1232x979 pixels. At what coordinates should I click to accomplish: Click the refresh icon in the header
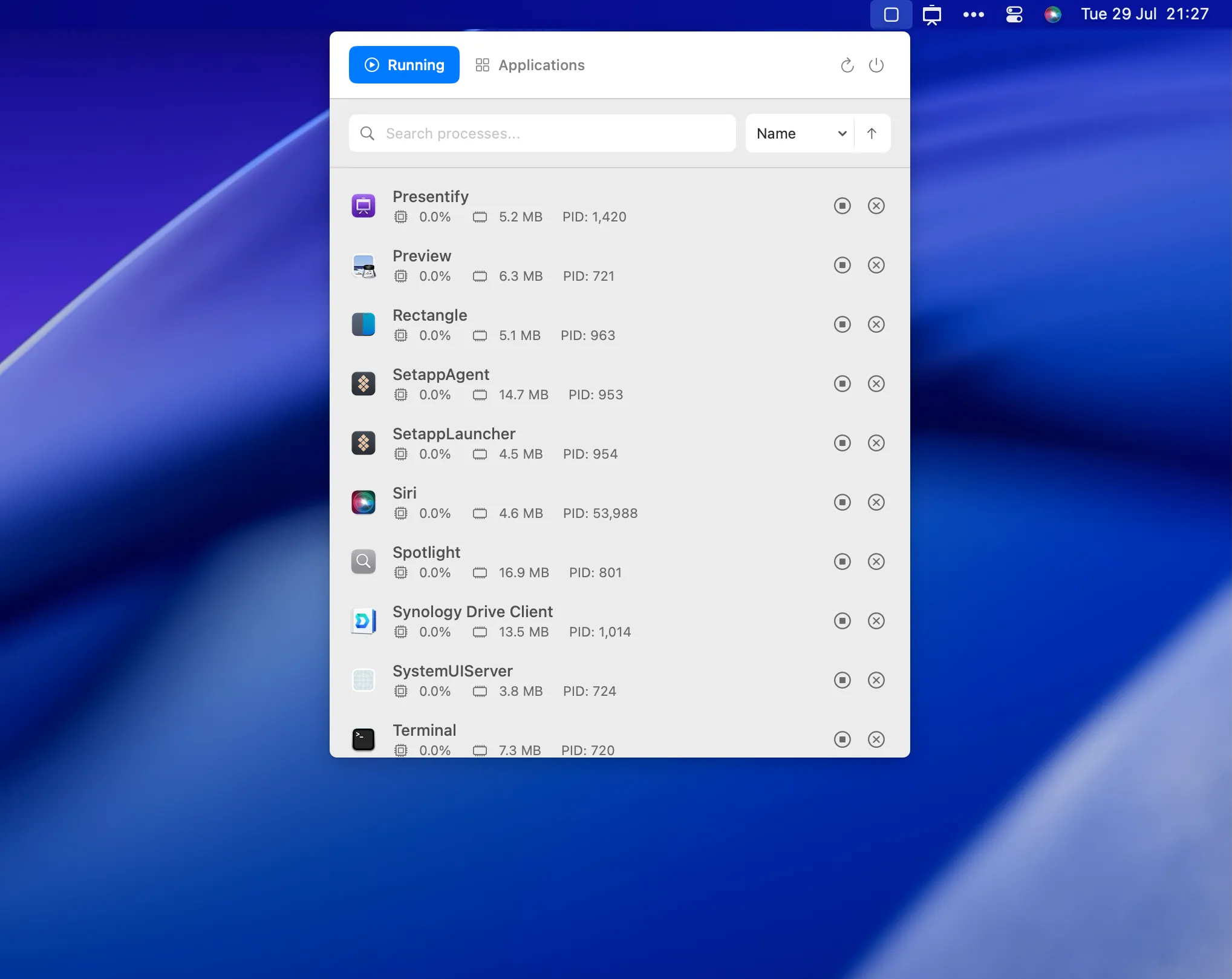[x=847, y=65]
